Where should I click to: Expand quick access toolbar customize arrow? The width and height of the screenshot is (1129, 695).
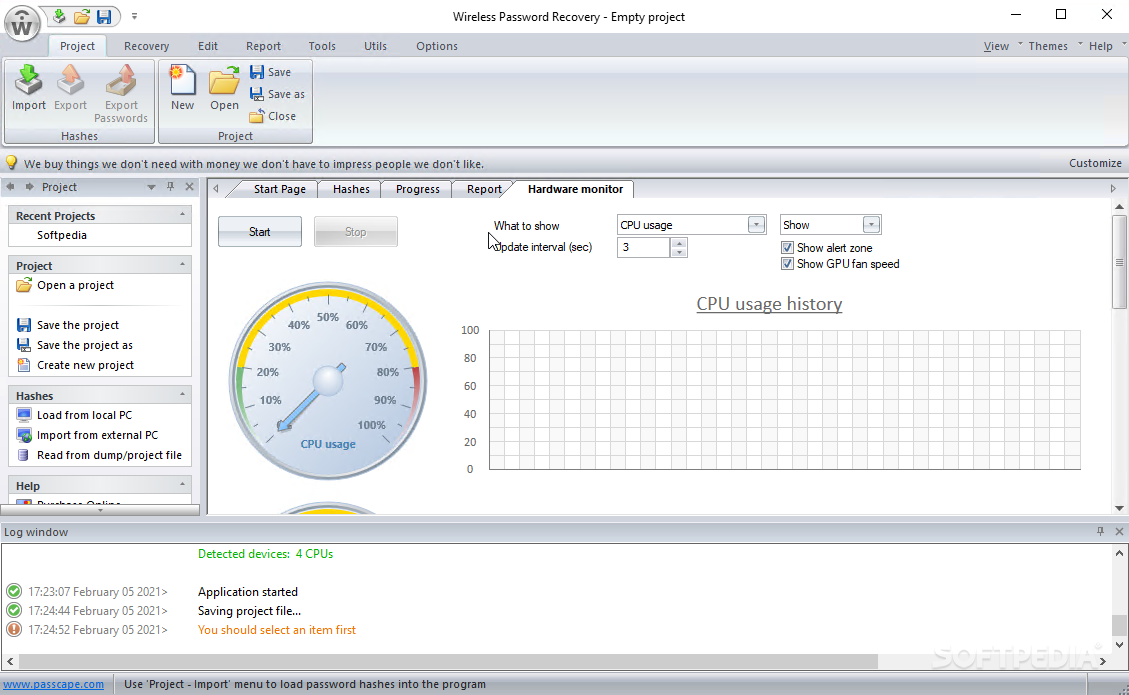click(x=134, y=16)
